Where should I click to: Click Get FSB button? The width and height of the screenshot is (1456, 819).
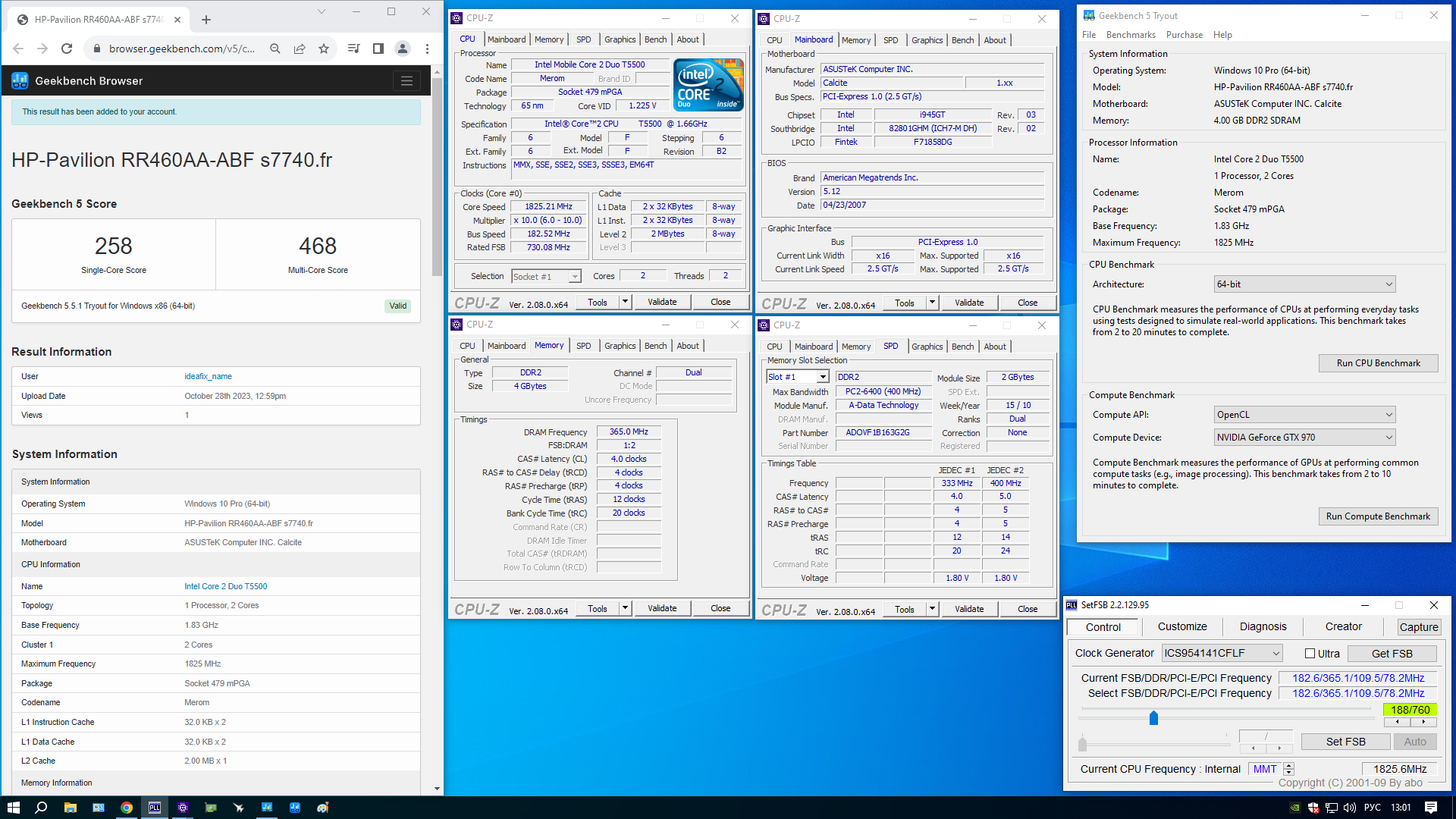1392,654
